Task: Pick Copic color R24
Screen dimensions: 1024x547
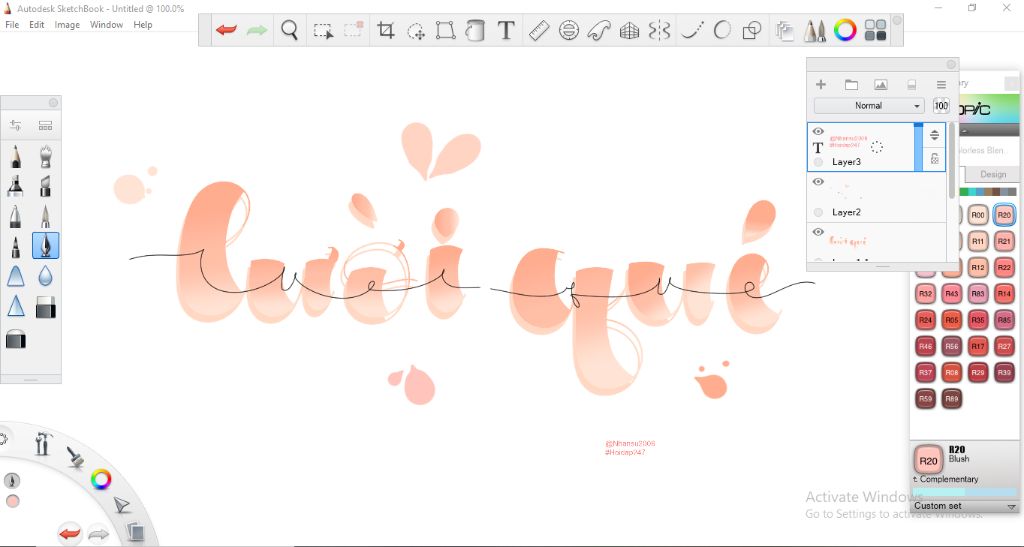Action: 925,320
